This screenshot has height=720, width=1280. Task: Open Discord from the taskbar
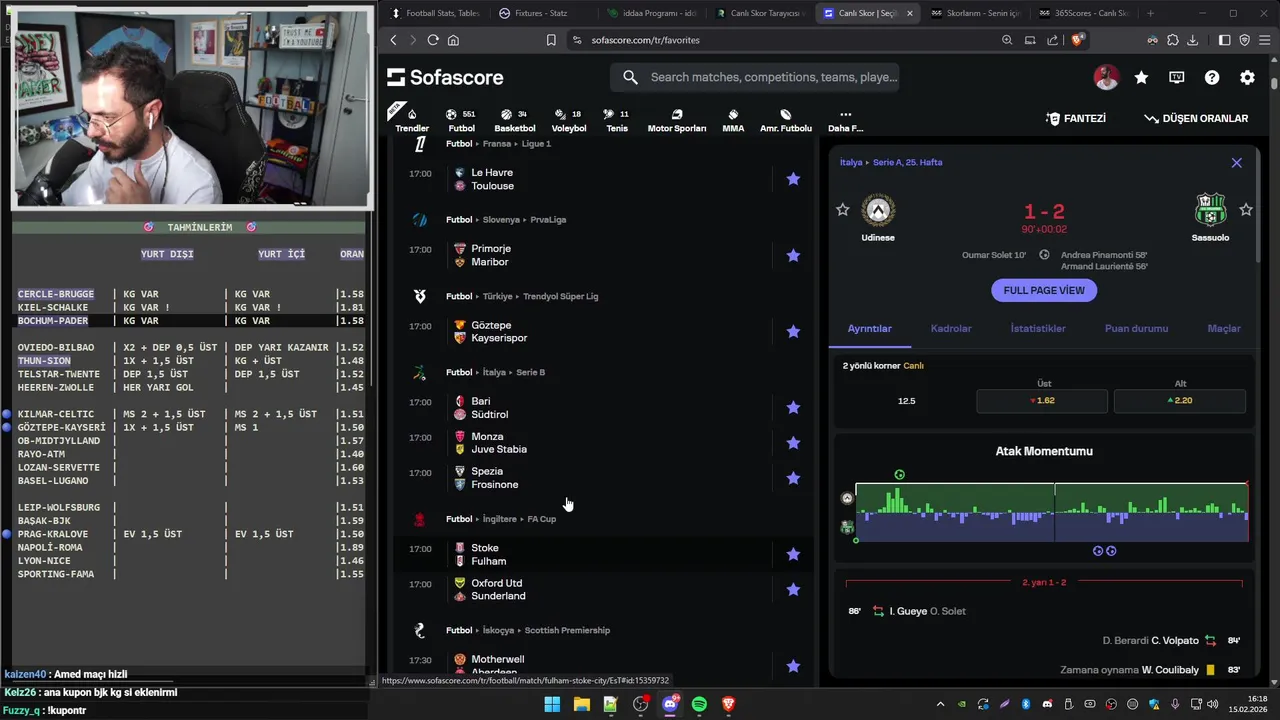pyautogui.click(x=670, y=704)
